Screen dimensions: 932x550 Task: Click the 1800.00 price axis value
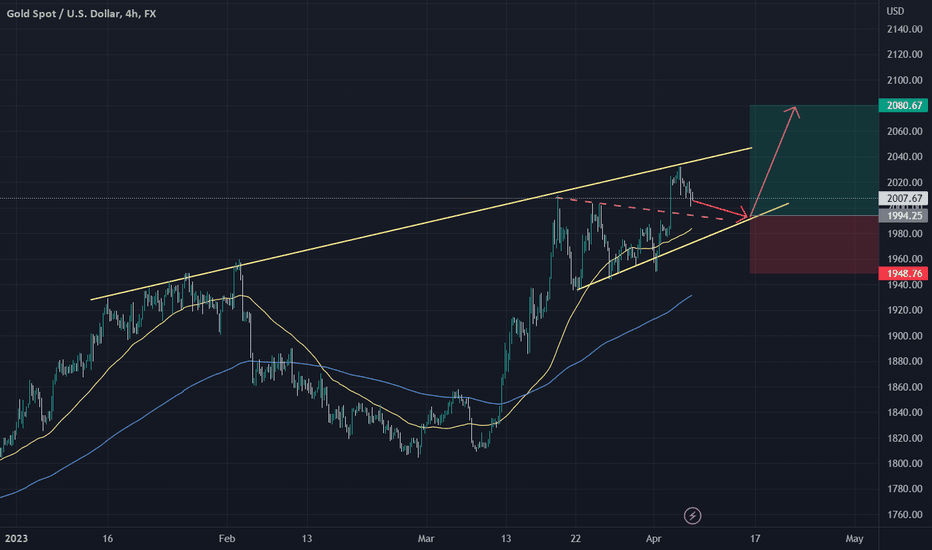[x=904, y=464]
